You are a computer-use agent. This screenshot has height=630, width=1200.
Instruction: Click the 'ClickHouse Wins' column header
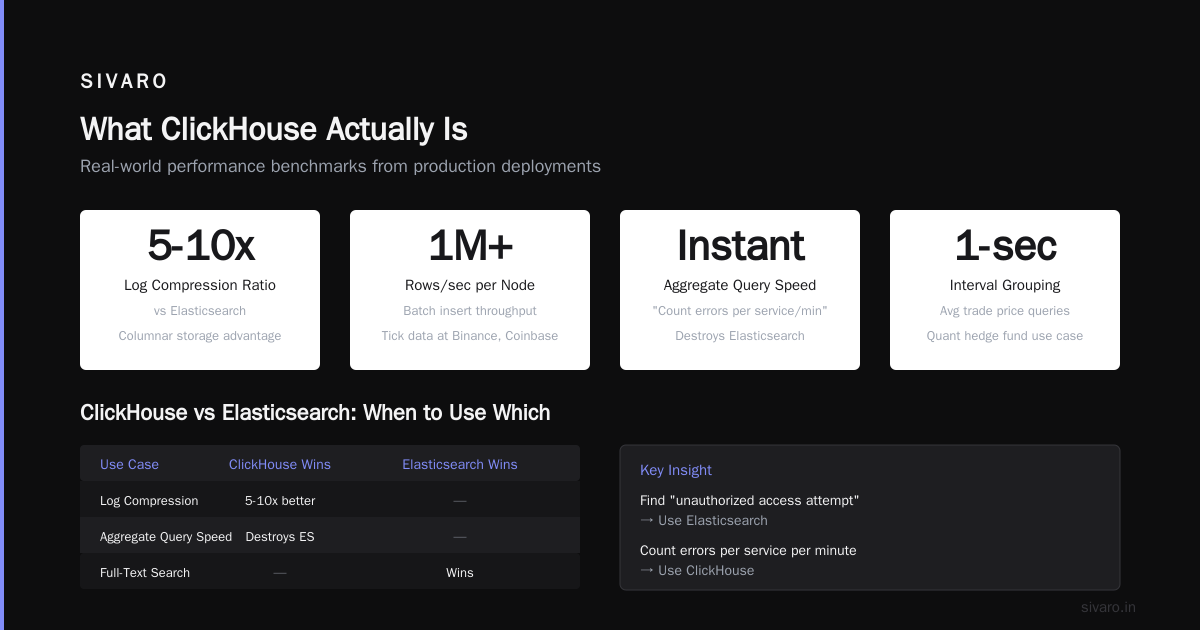click(280, 464)
